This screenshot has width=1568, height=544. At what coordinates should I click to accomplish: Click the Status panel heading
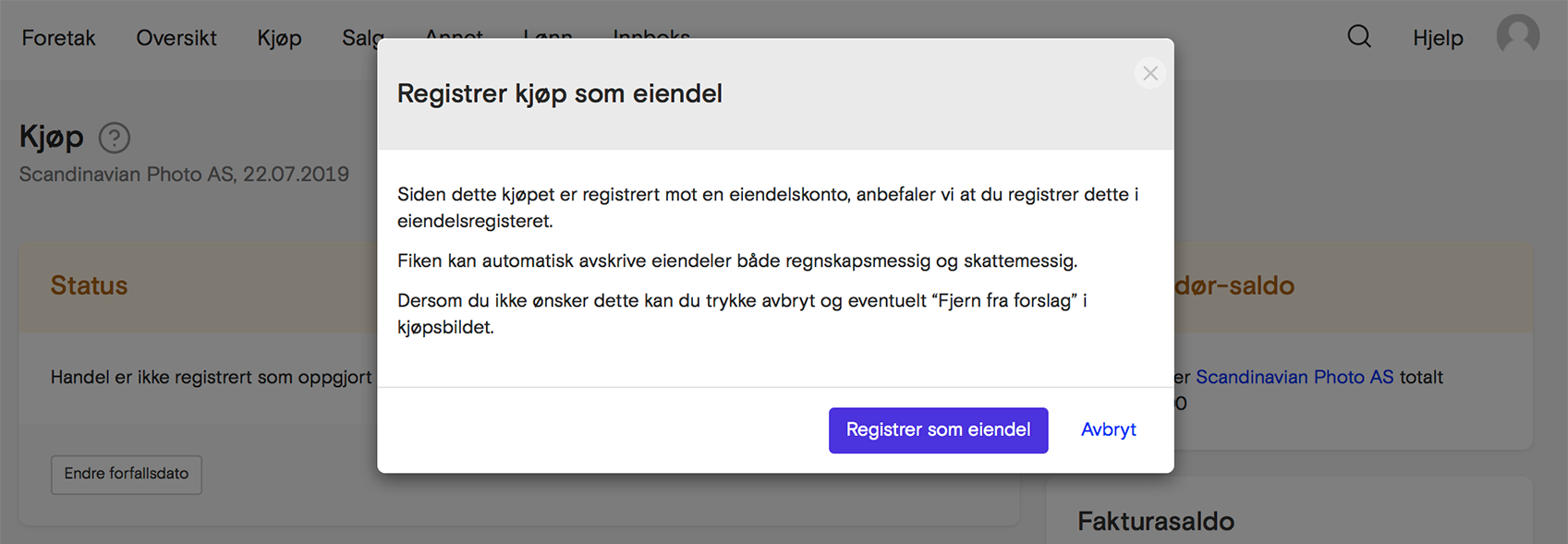(x=89, y=285)
